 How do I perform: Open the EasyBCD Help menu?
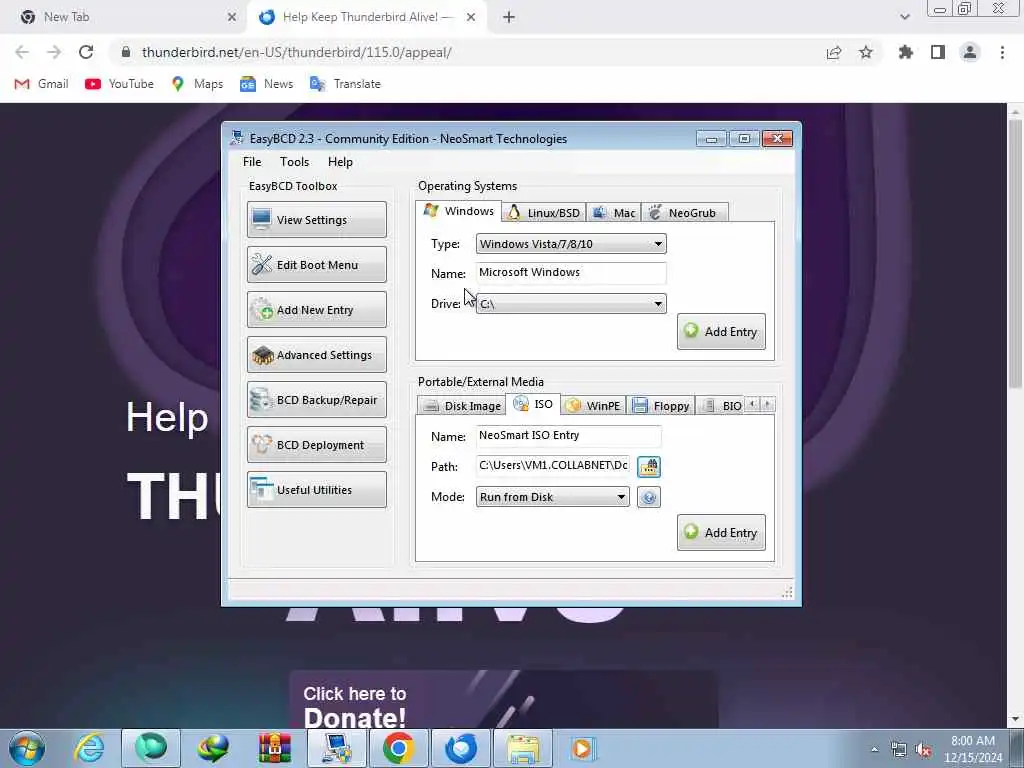tap(340, 162)
